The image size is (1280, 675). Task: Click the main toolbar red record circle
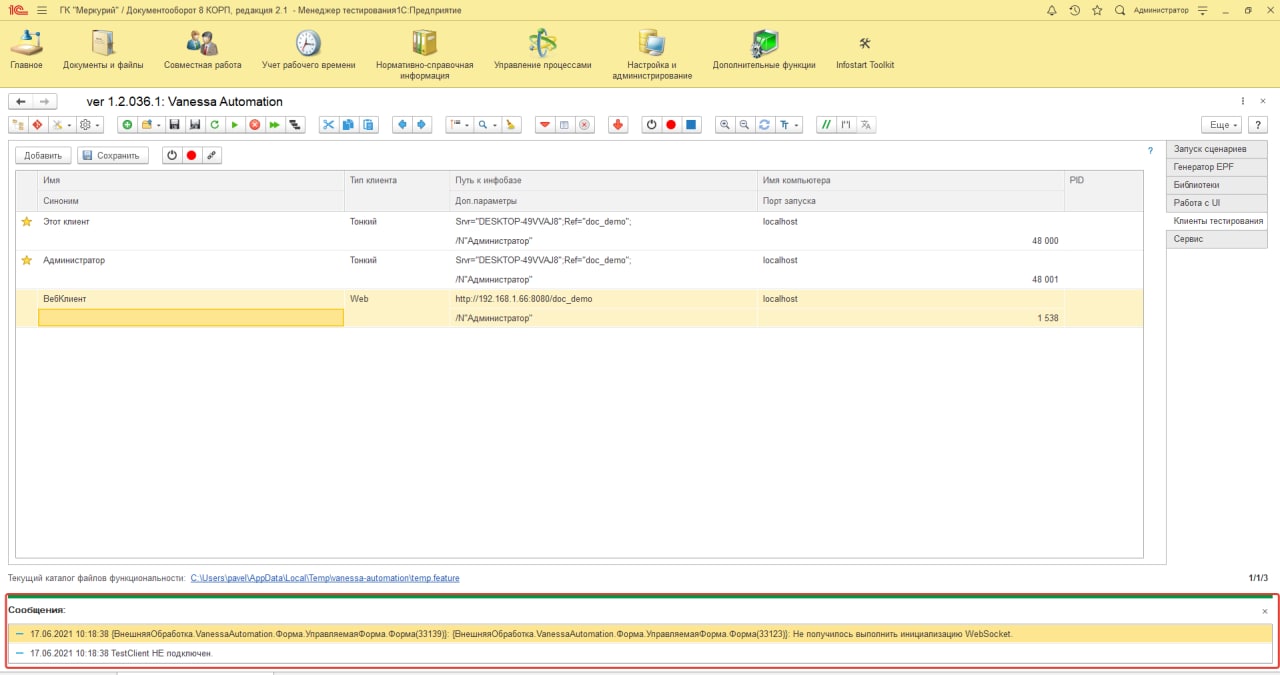pos(671,125)
